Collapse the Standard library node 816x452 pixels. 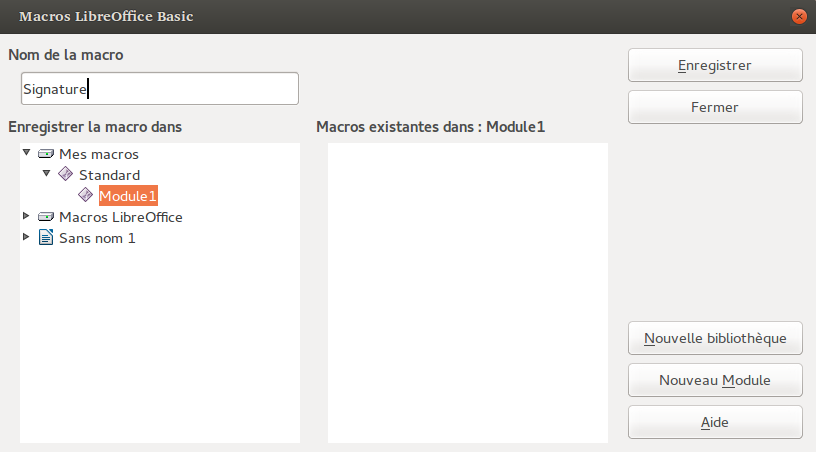(46, 173)
